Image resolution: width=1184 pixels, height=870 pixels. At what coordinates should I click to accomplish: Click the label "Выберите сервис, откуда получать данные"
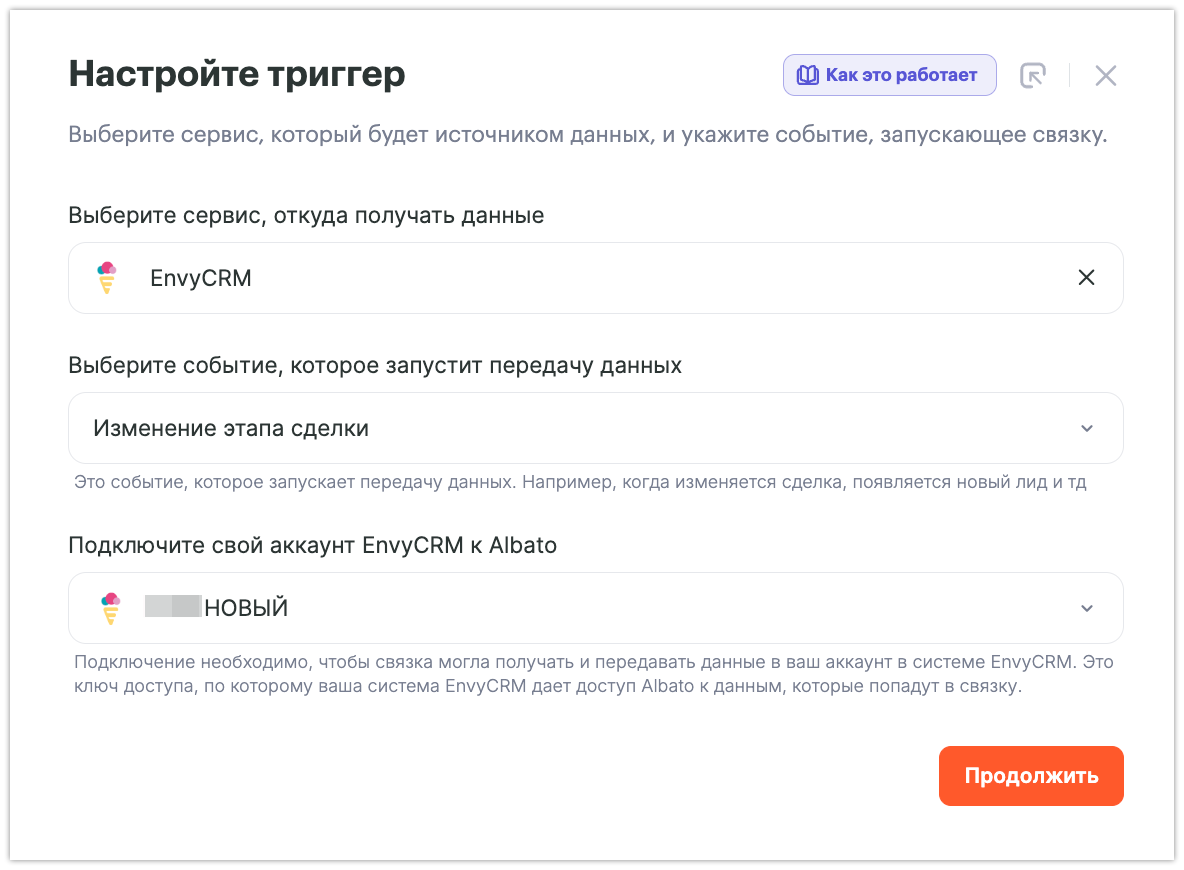pos(306,215)
